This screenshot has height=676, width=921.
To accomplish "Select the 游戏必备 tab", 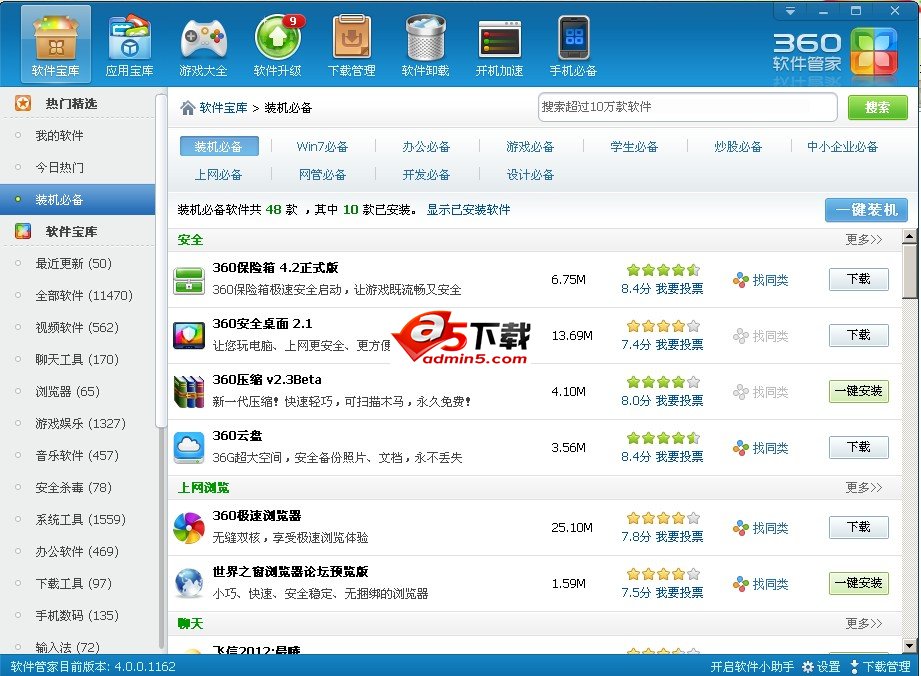I will pos(530,146).
